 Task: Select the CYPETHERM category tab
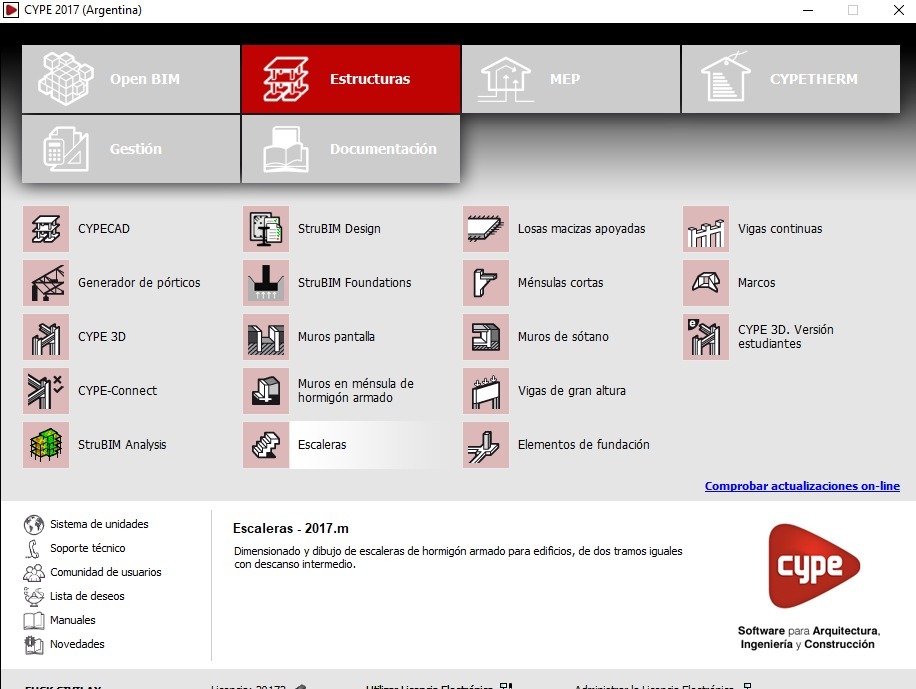point(790,79)
